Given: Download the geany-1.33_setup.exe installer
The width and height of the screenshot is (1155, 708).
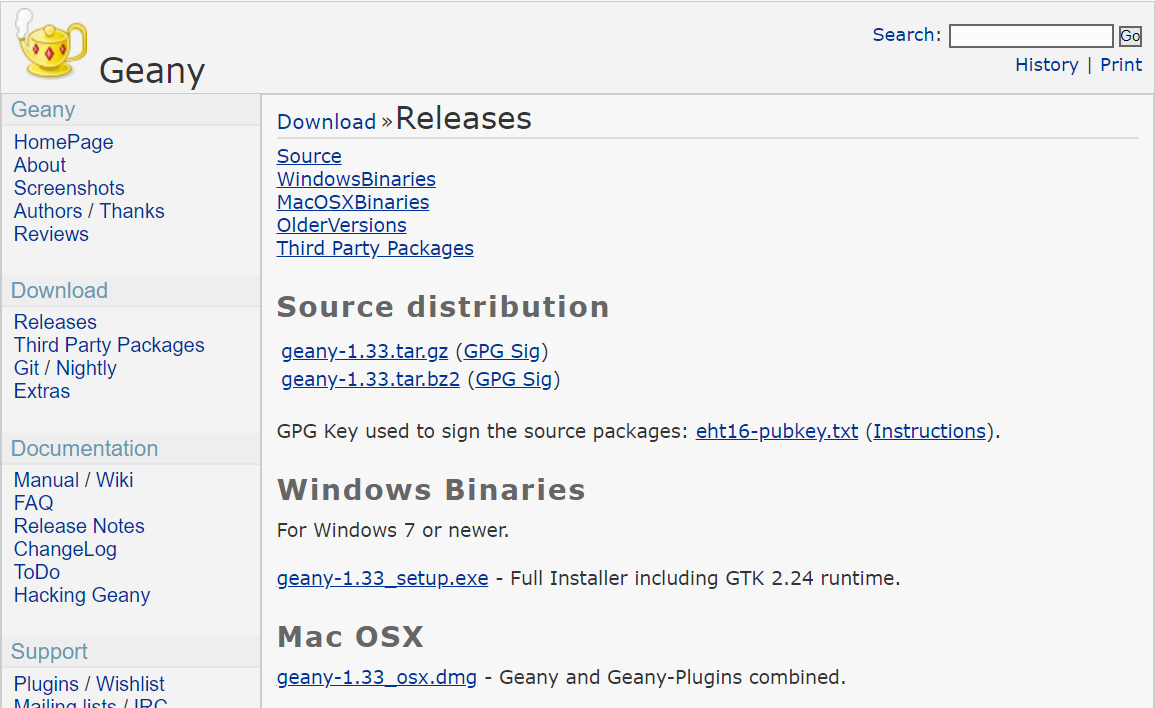Looking at the screenshot, I should click(x=382, y=578).
